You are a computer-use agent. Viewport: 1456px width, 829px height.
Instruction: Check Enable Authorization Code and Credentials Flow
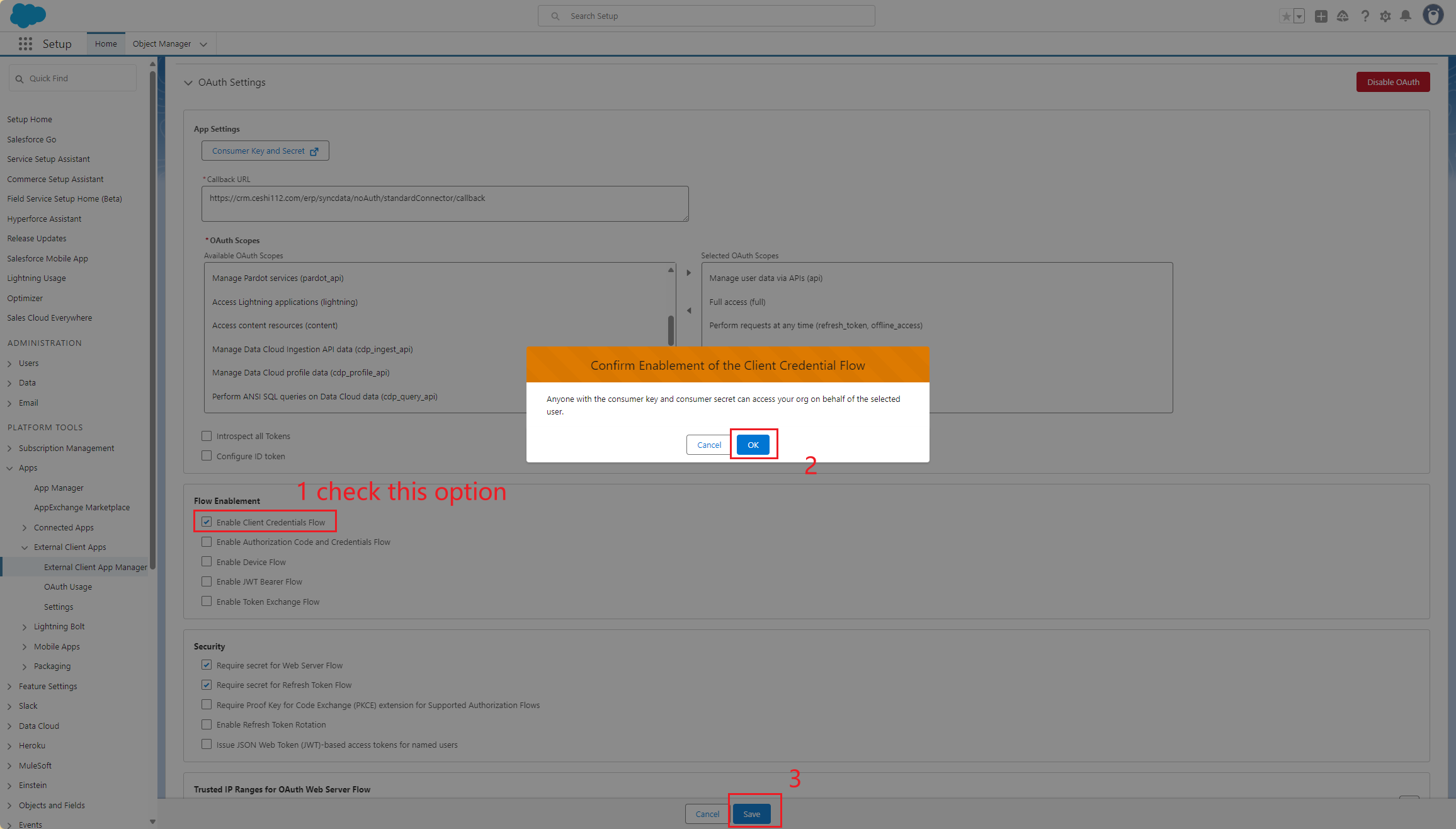point(207,542)
